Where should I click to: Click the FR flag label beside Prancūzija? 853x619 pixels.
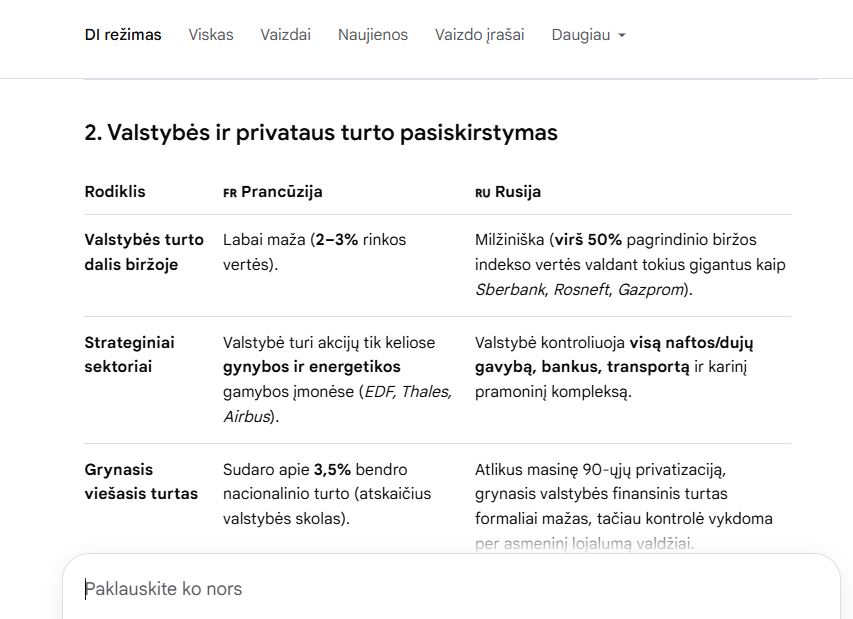(230, 193)
